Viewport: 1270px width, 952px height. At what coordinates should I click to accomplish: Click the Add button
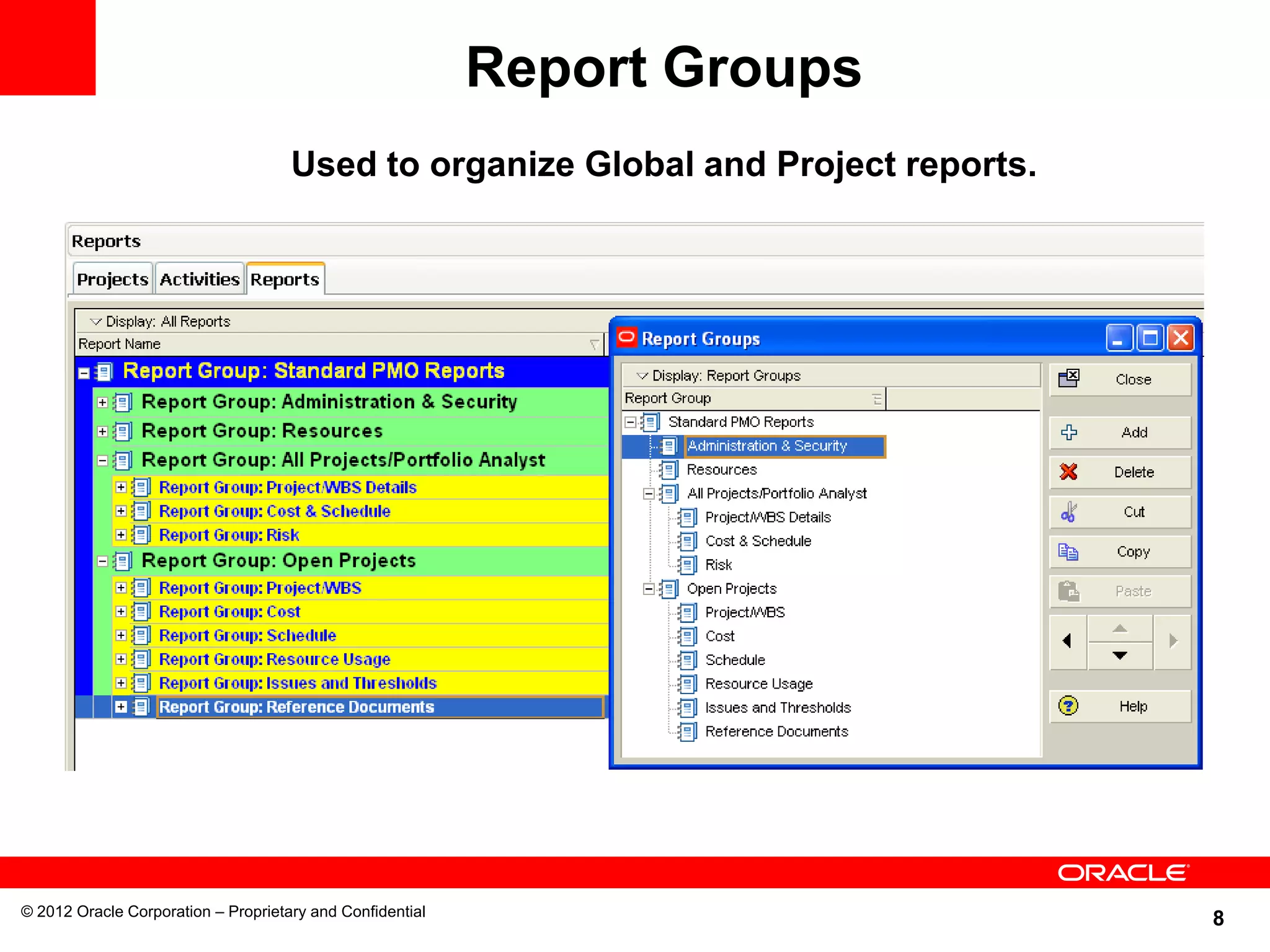coord(1120,433)
